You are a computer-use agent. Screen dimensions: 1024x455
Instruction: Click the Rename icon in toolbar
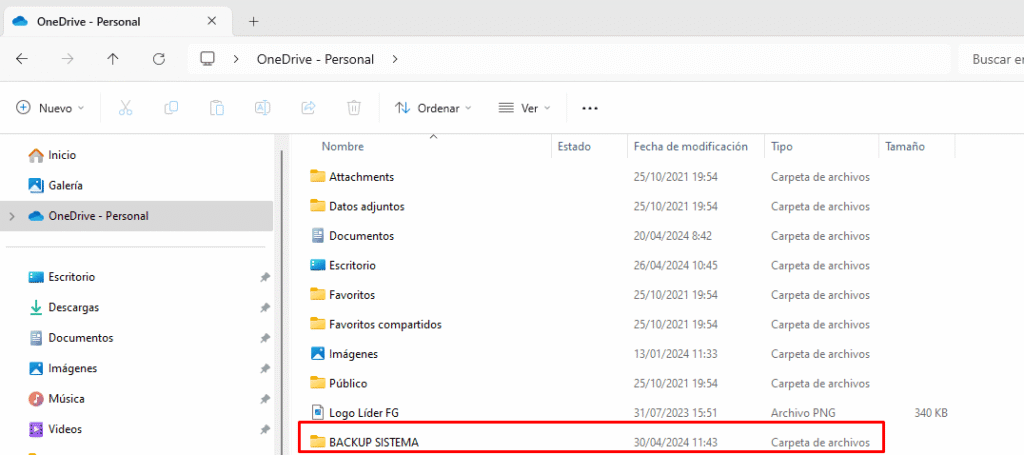click(262, 108)
